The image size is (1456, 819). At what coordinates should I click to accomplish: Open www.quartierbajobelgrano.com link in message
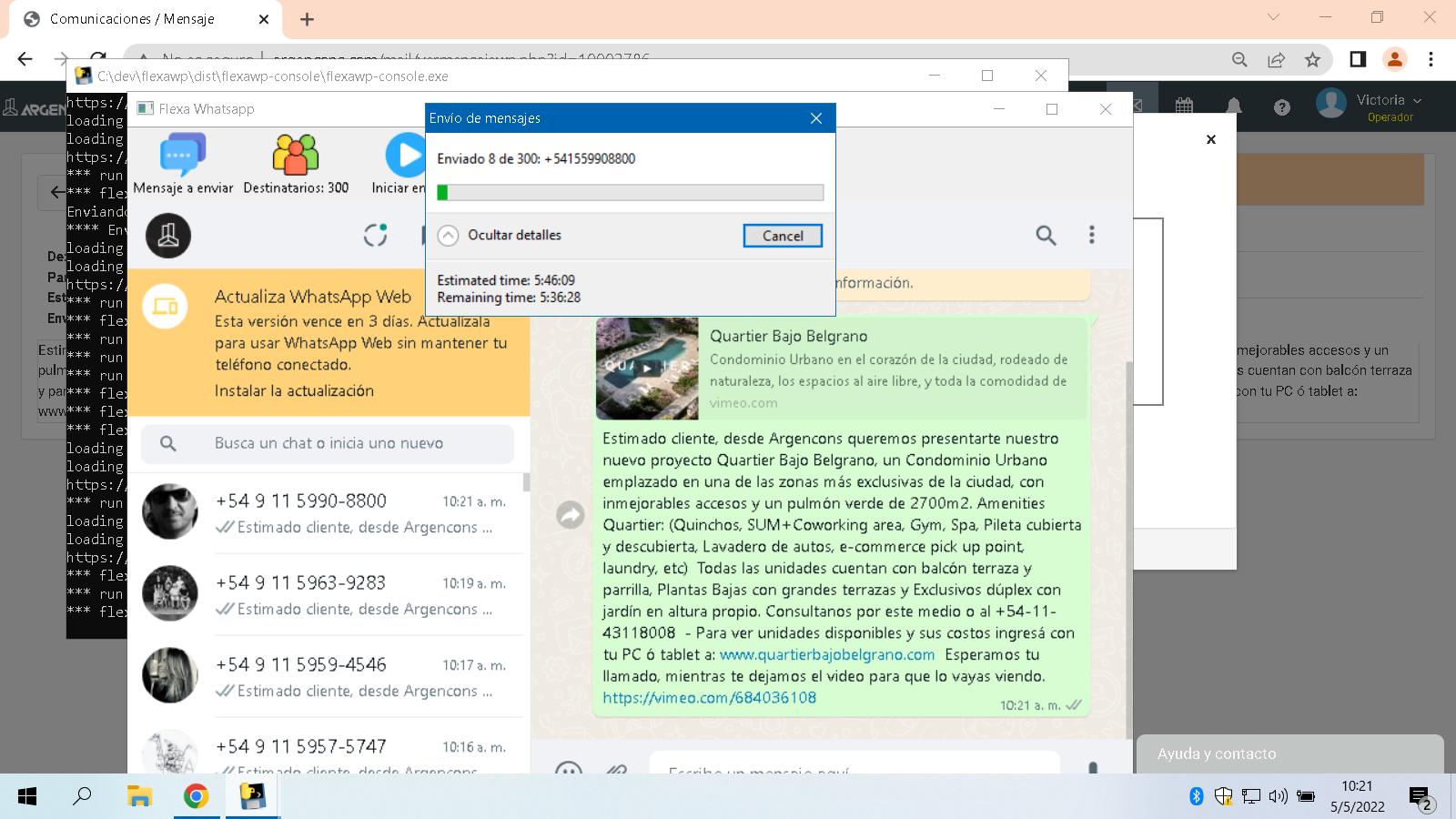click(827, 654)
